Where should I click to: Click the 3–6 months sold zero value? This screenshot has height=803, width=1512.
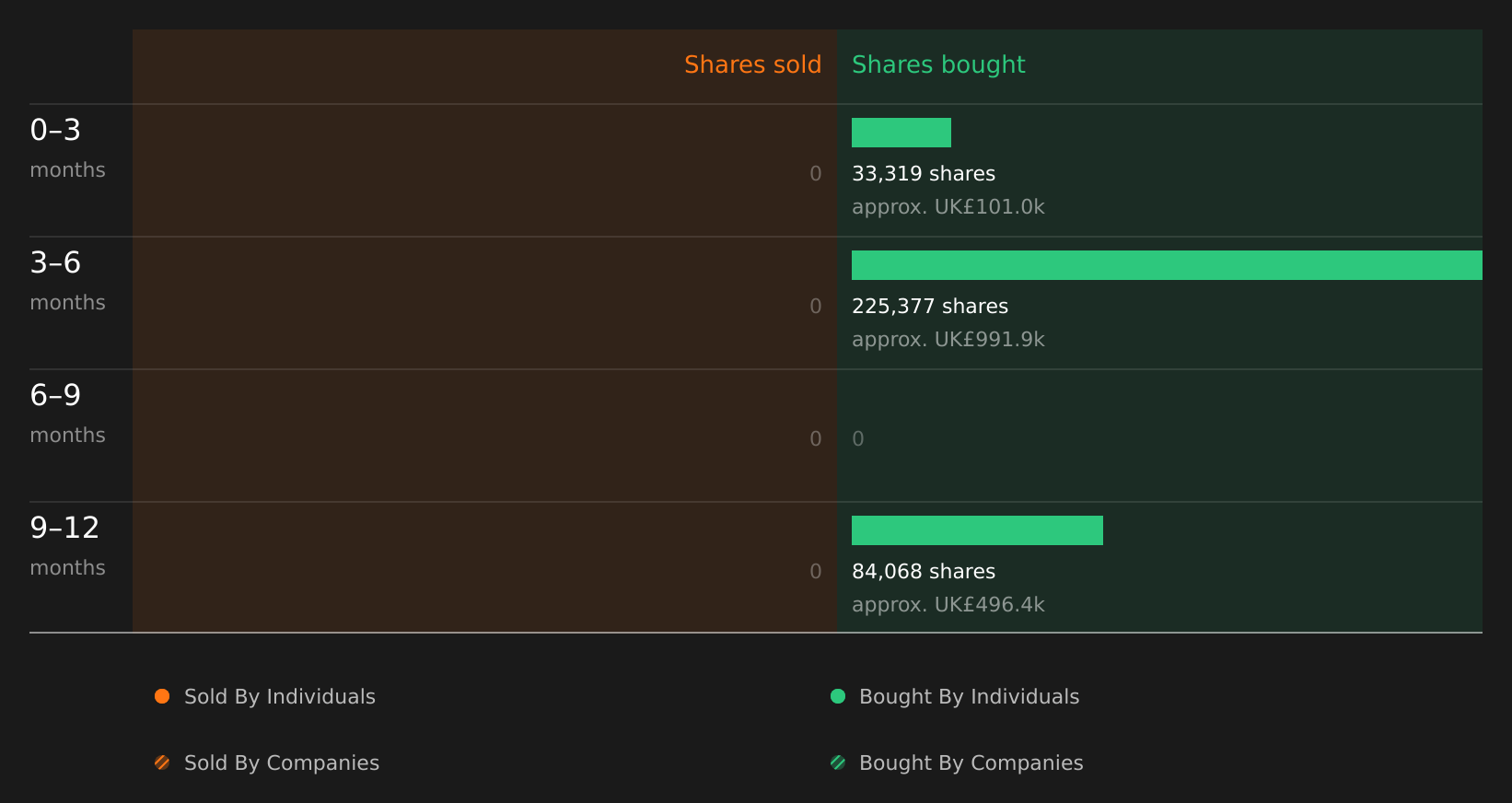click(816, 307)
